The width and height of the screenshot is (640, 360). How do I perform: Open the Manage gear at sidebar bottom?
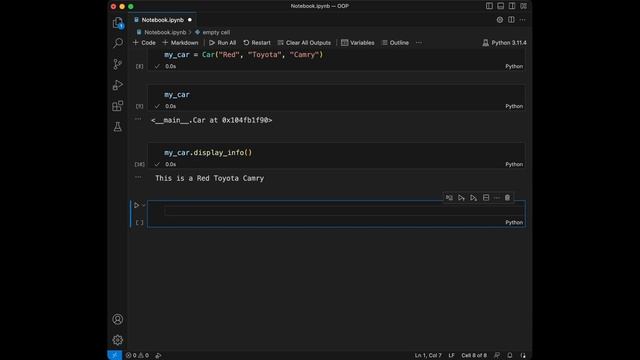point(118,340)
